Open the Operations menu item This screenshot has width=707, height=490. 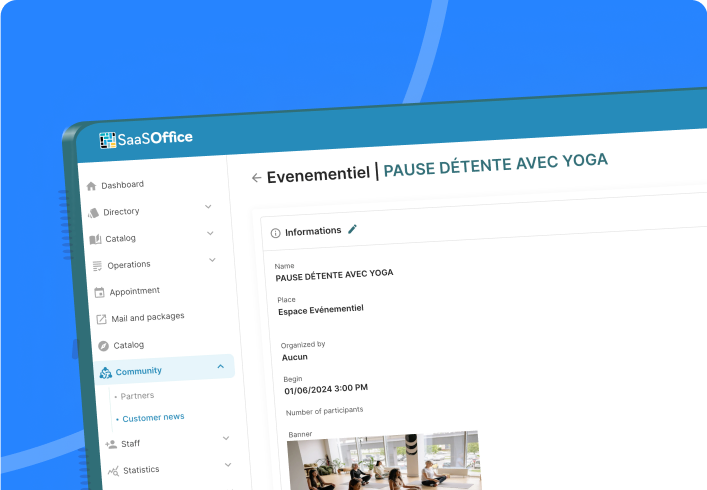tap(129, 265)
